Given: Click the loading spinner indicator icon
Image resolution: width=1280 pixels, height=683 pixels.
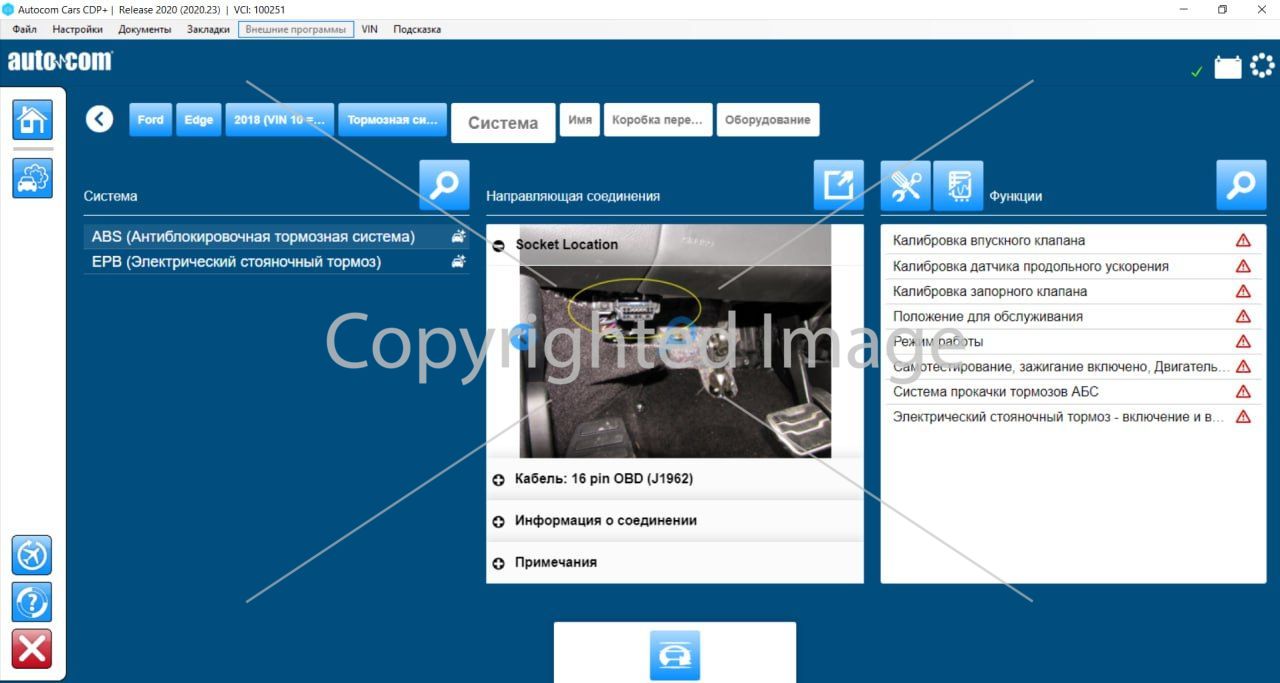Looking at the screenshot, I should pos(1262,66).
